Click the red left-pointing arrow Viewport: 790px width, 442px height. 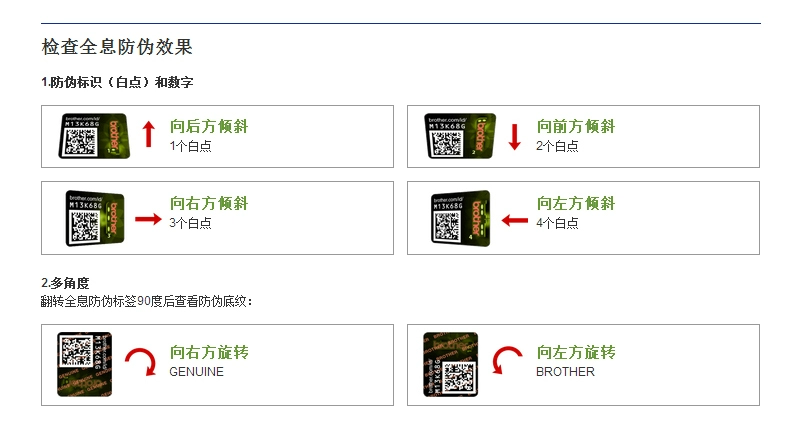pyautogui.click(x=514, y=220)
